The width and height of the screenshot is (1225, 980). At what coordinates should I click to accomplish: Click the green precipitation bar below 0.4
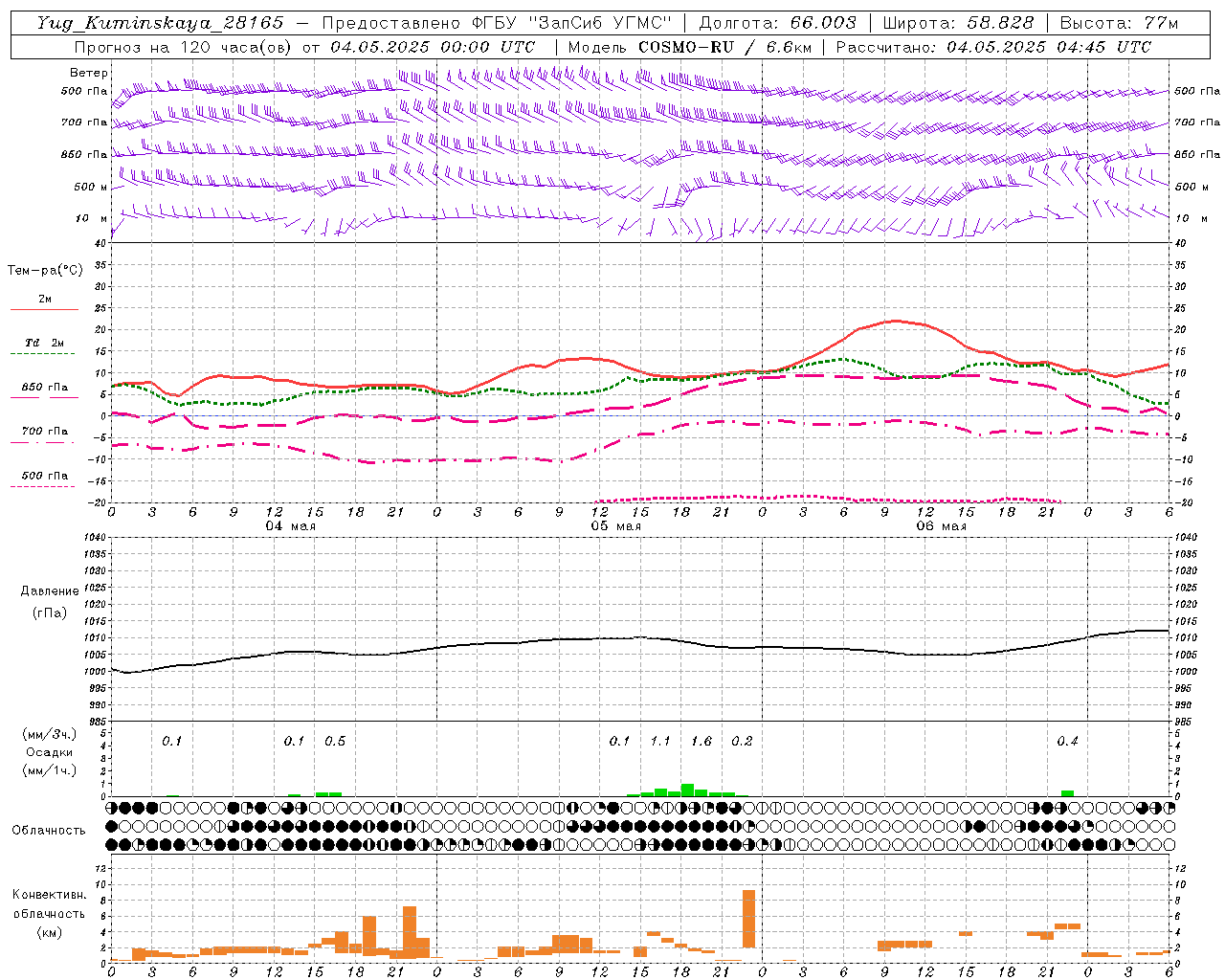[1067, 793]
